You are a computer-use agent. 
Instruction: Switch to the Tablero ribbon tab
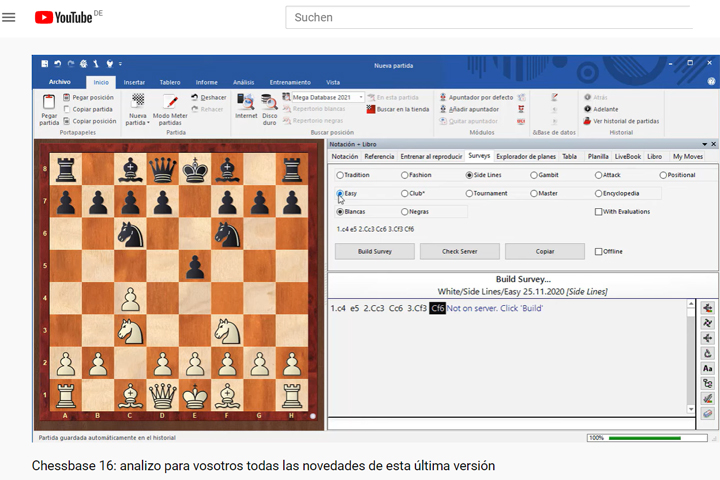click(170, 82)
